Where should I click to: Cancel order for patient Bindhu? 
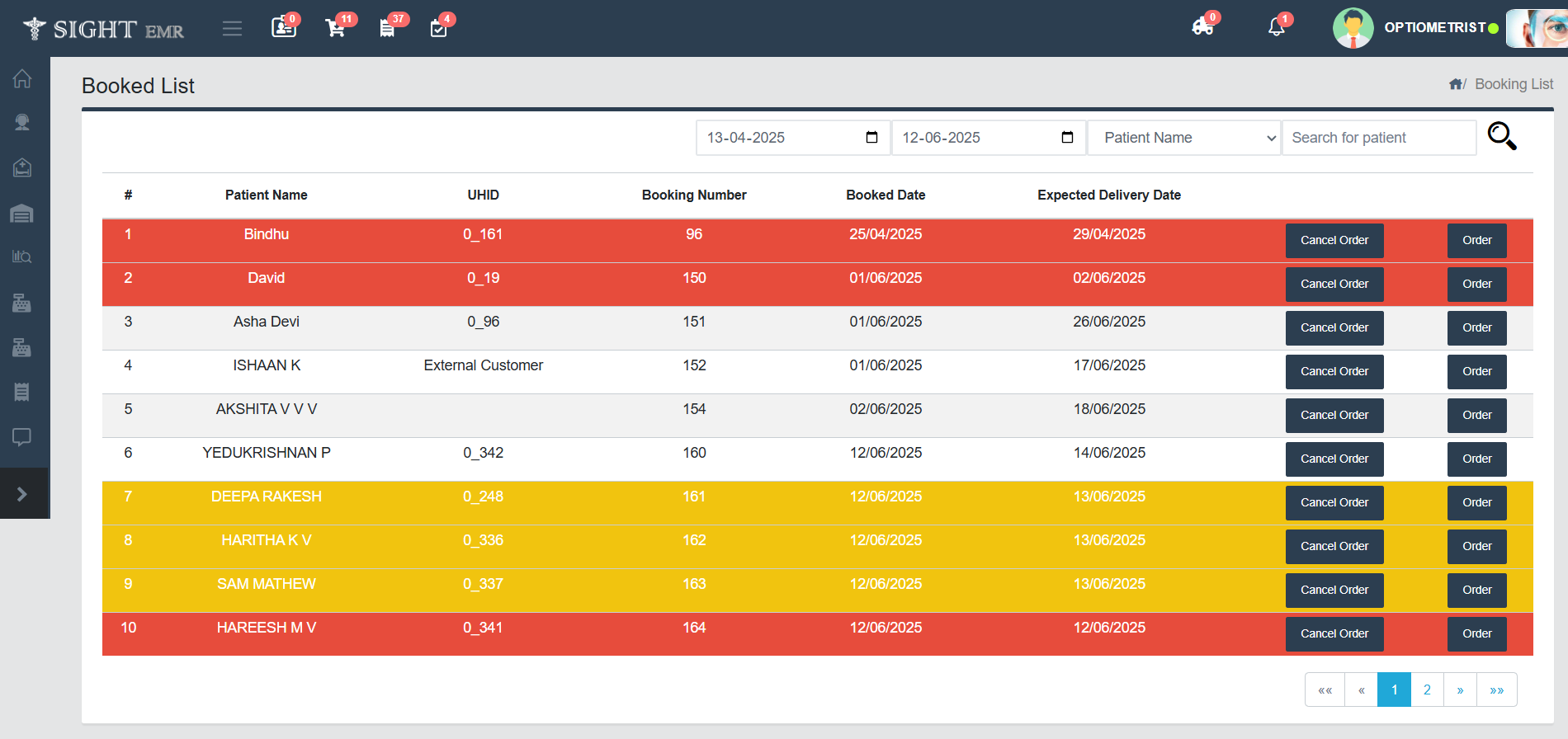pyautogui.click(x=1334, y=240)
